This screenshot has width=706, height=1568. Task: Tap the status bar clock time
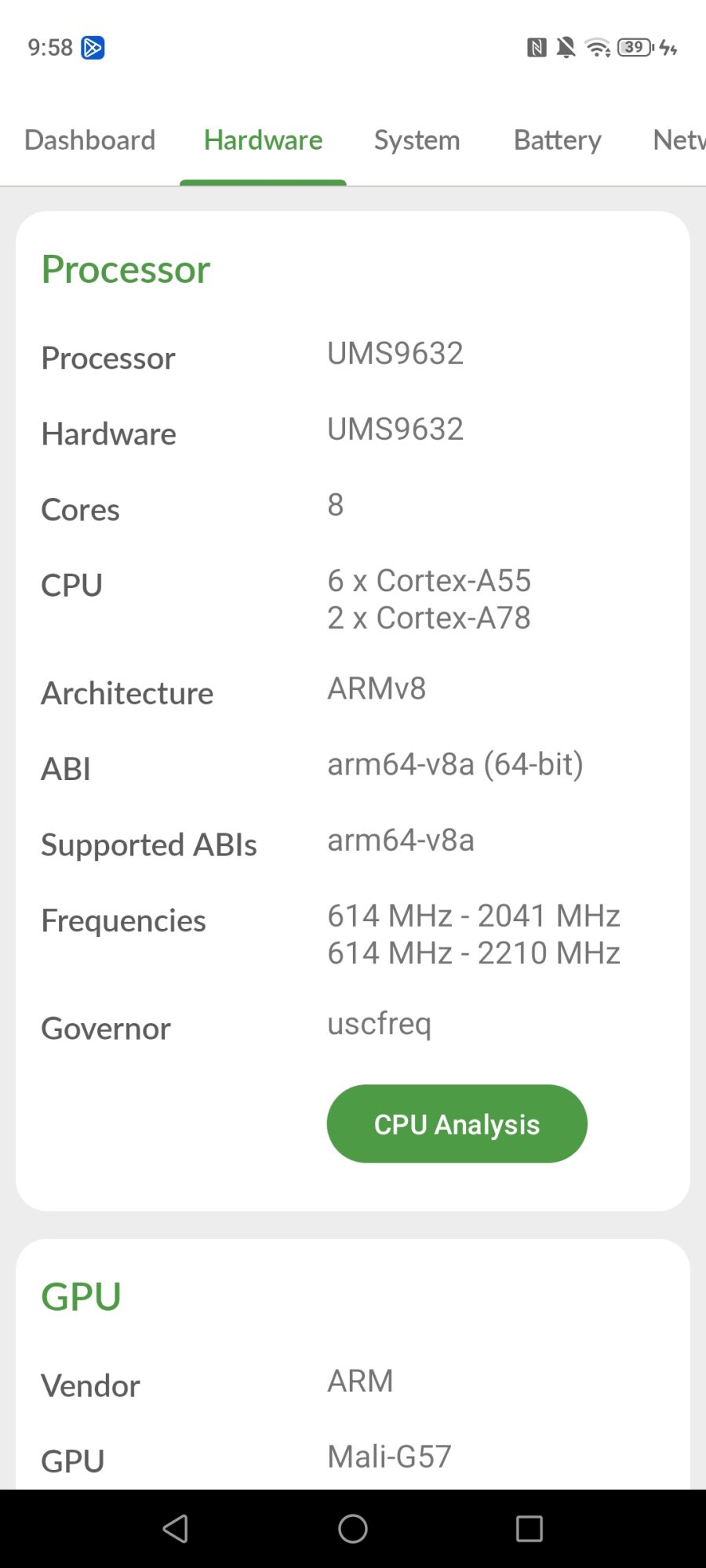coord(50,48)
